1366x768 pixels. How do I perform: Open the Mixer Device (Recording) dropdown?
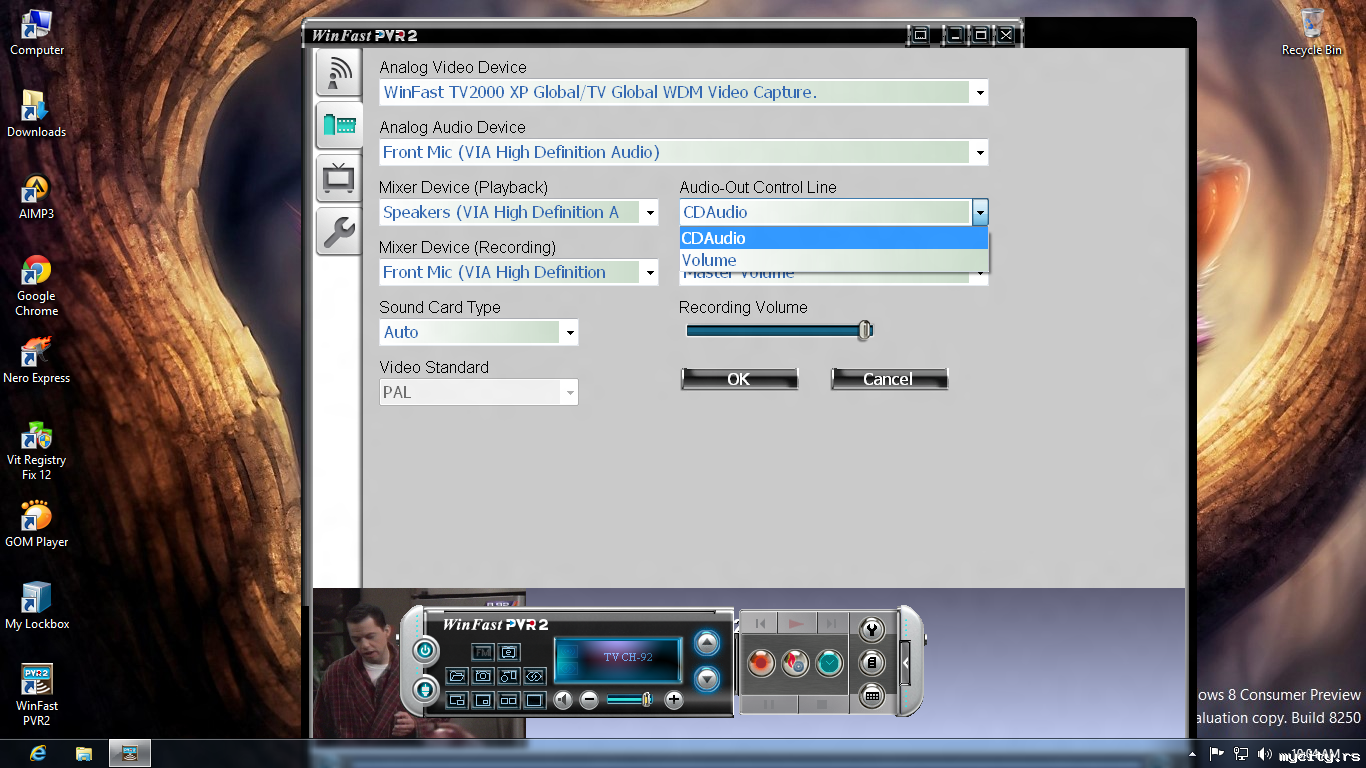[x=650, y=272]
